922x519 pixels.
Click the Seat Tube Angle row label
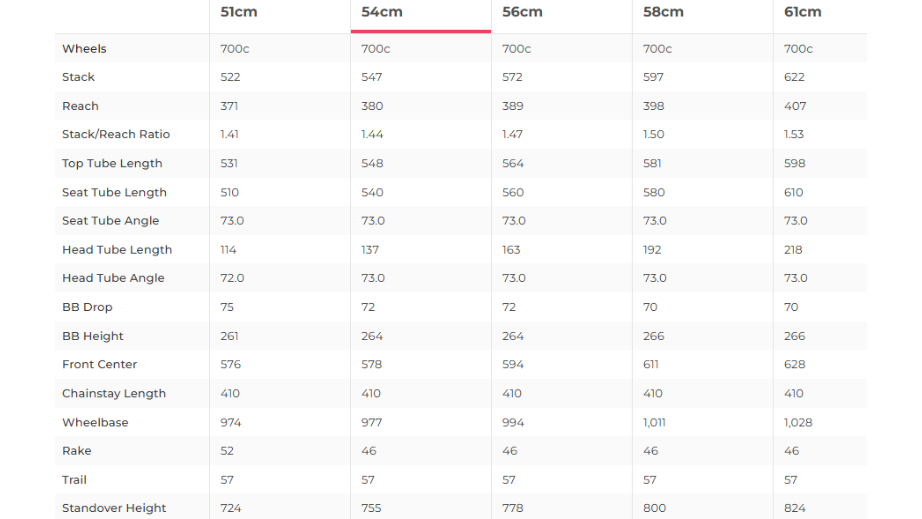click(110, 221)
